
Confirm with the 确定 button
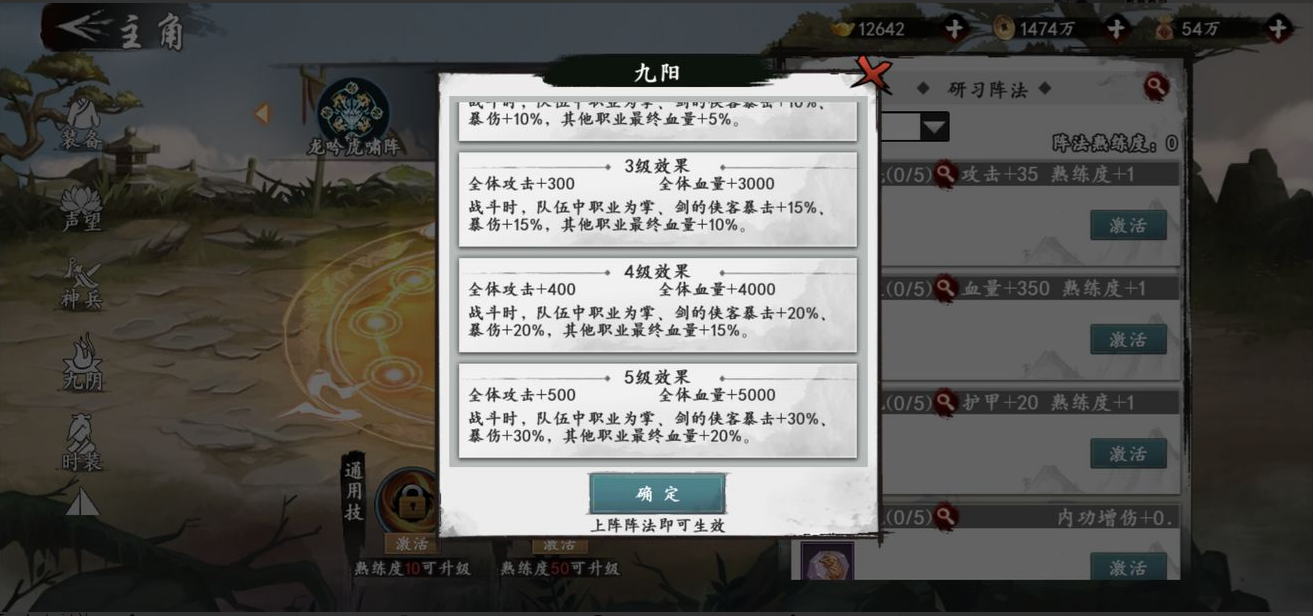[x=657, y=494]
